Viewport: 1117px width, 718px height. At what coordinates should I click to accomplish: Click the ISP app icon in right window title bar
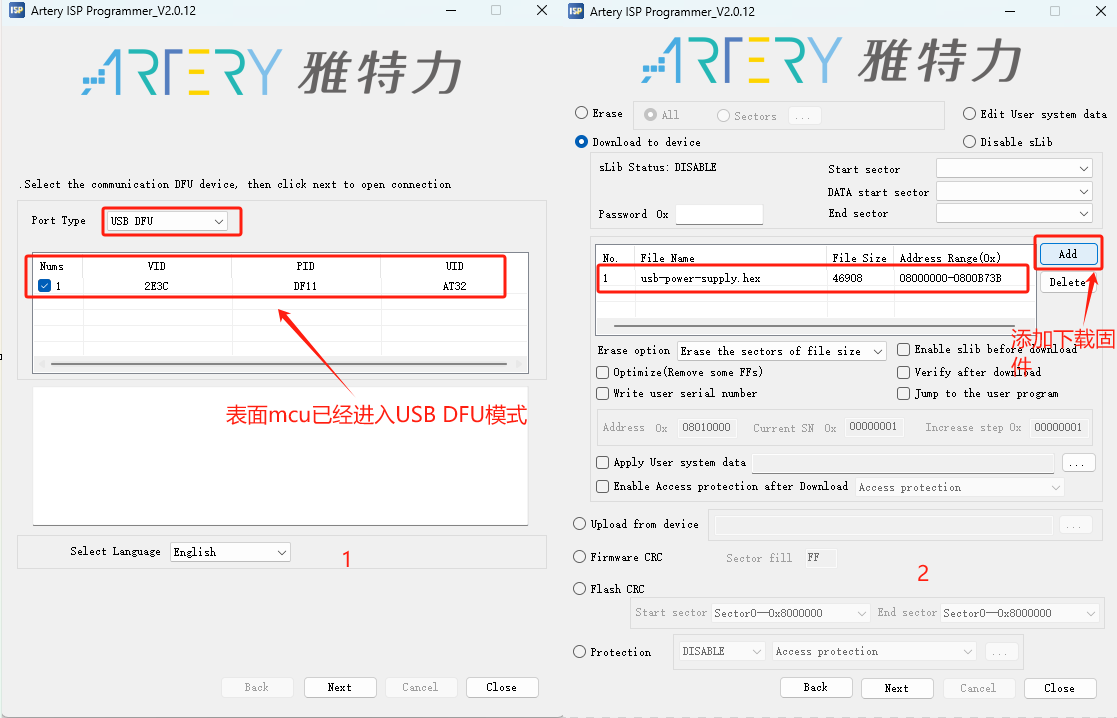tap(576, 11)
